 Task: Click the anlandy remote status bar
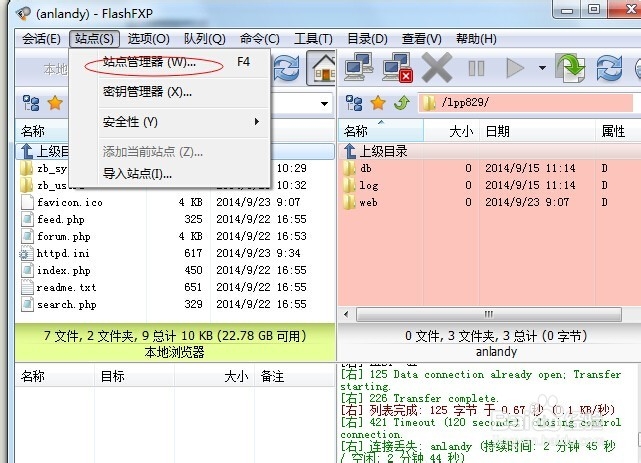pyautogui.click(x=496, y=352)
